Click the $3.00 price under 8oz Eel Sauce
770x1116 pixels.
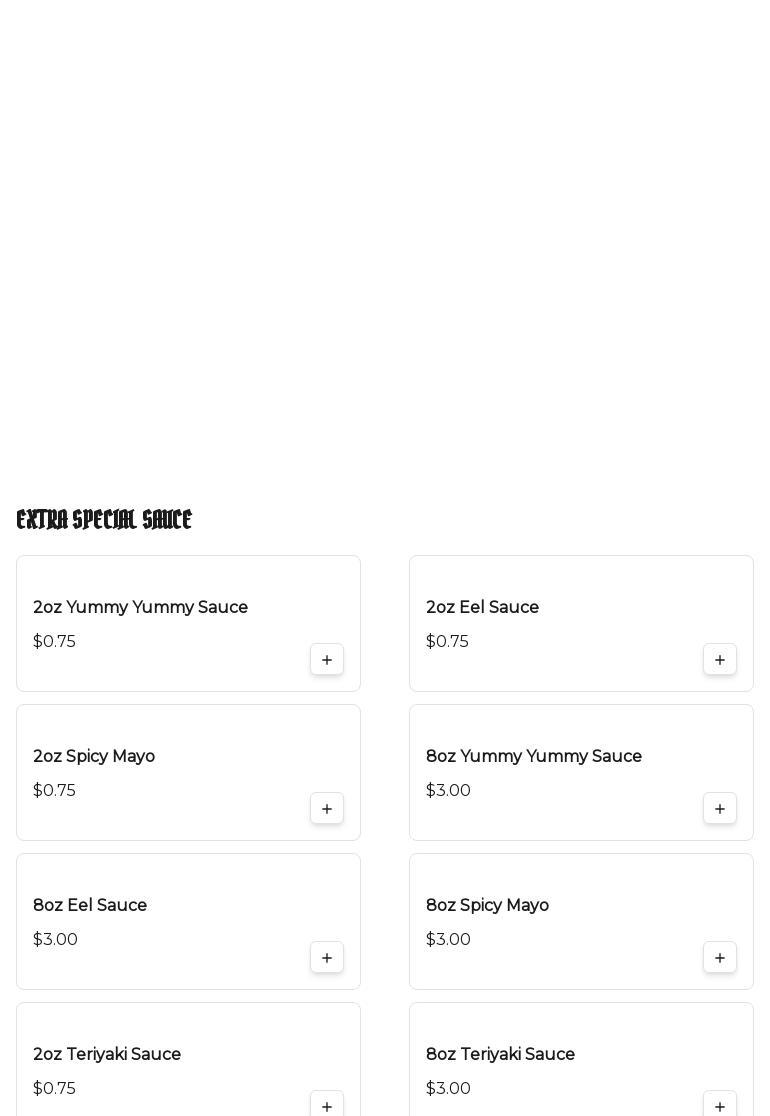coord(55,940)
